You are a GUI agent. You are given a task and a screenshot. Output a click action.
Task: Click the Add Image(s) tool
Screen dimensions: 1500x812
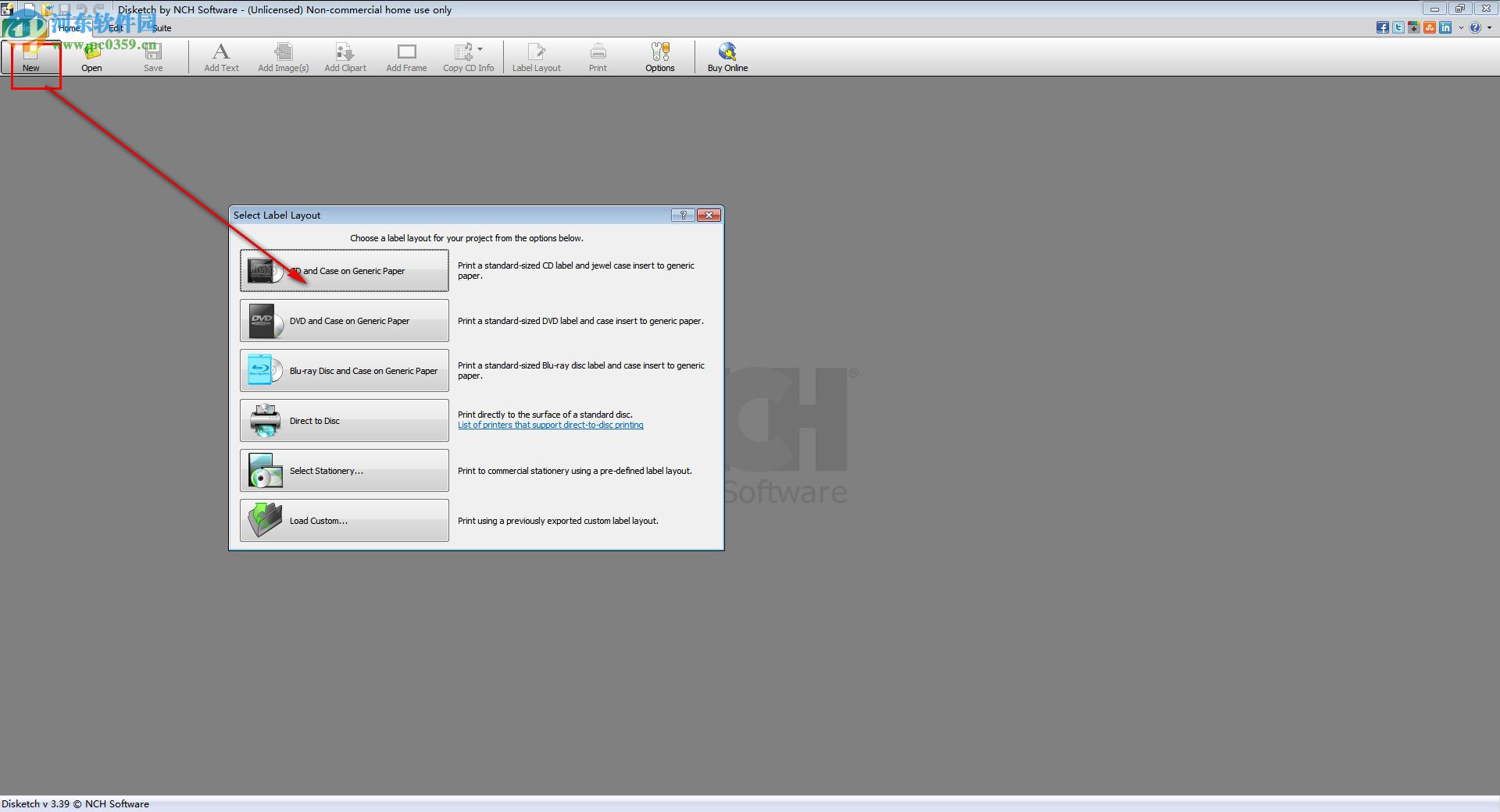[x=284, y=57]
